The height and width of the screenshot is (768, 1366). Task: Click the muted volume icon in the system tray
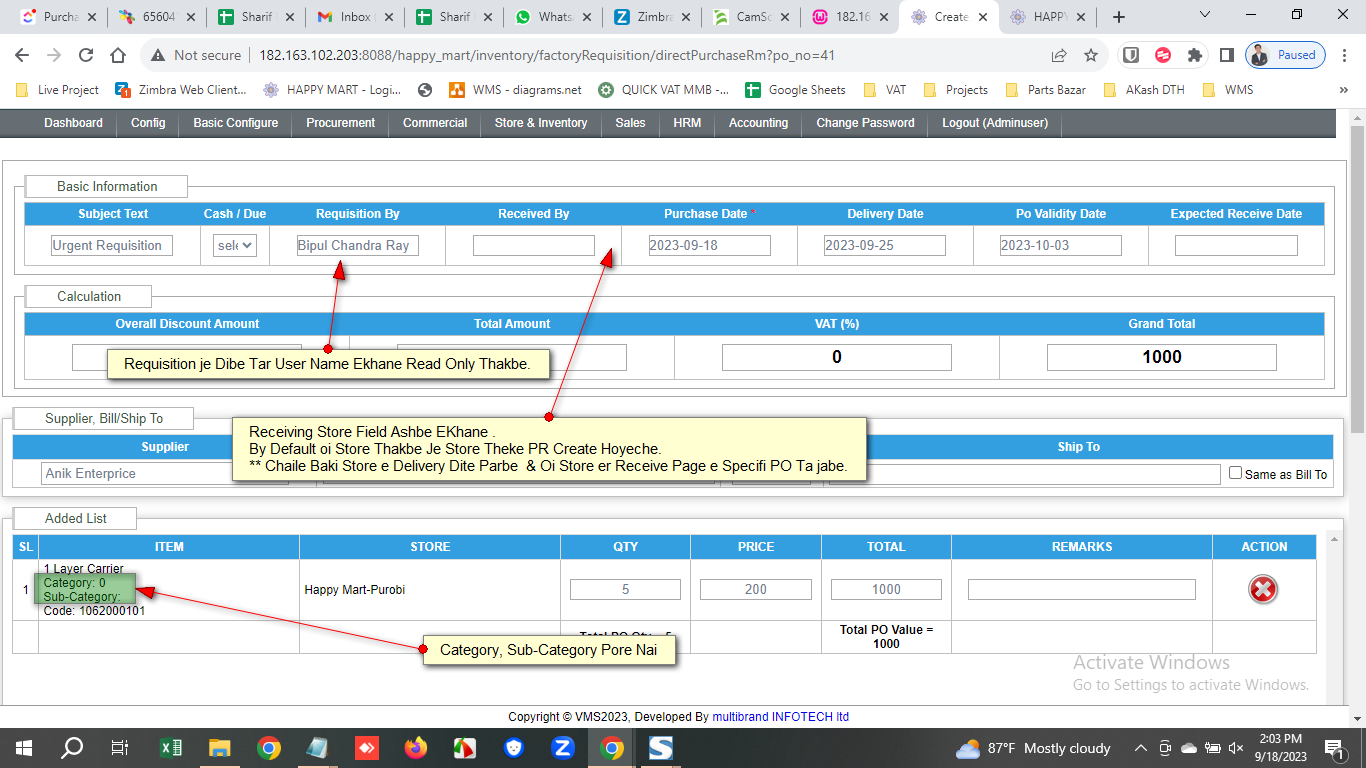[x=1236, y=748]
